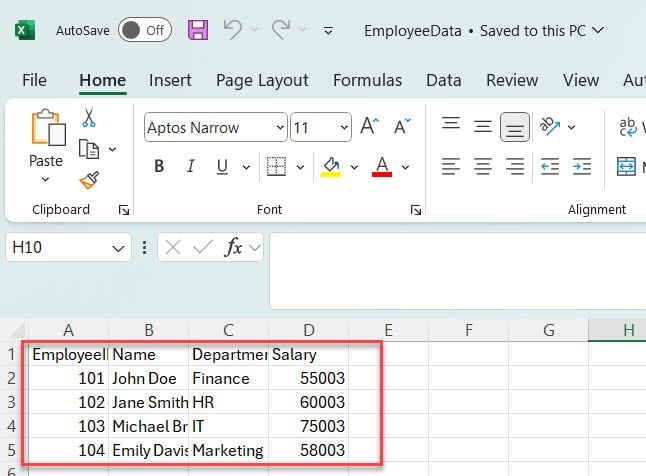Toggle Underline formatting
This screenshot has width=646, height=476.
[x=222, y=166]
